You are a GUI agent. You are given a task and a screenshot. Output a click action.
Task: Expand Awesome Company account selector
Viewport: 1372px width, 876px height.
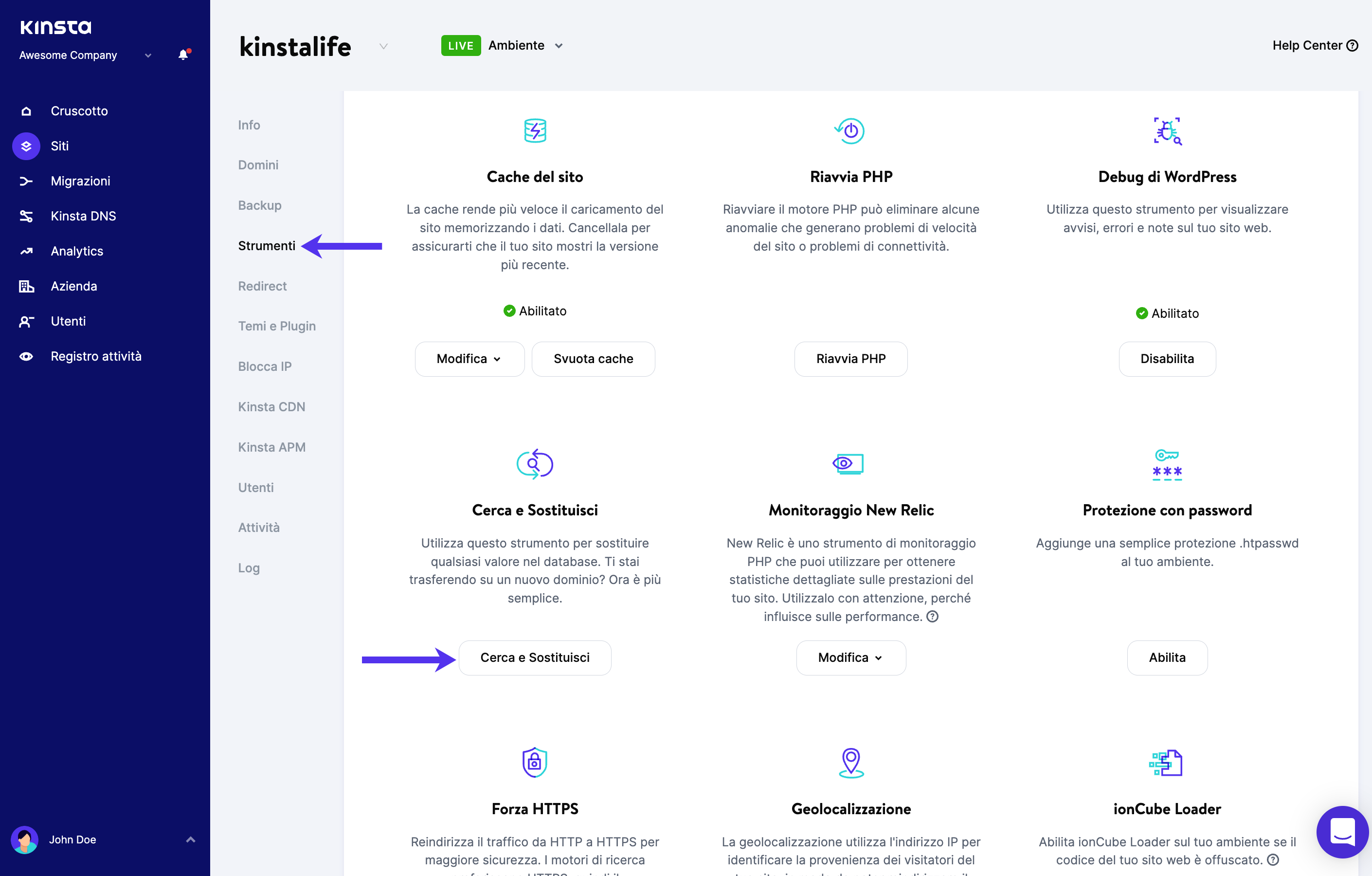pyautogui.click(x=147, y=56)
